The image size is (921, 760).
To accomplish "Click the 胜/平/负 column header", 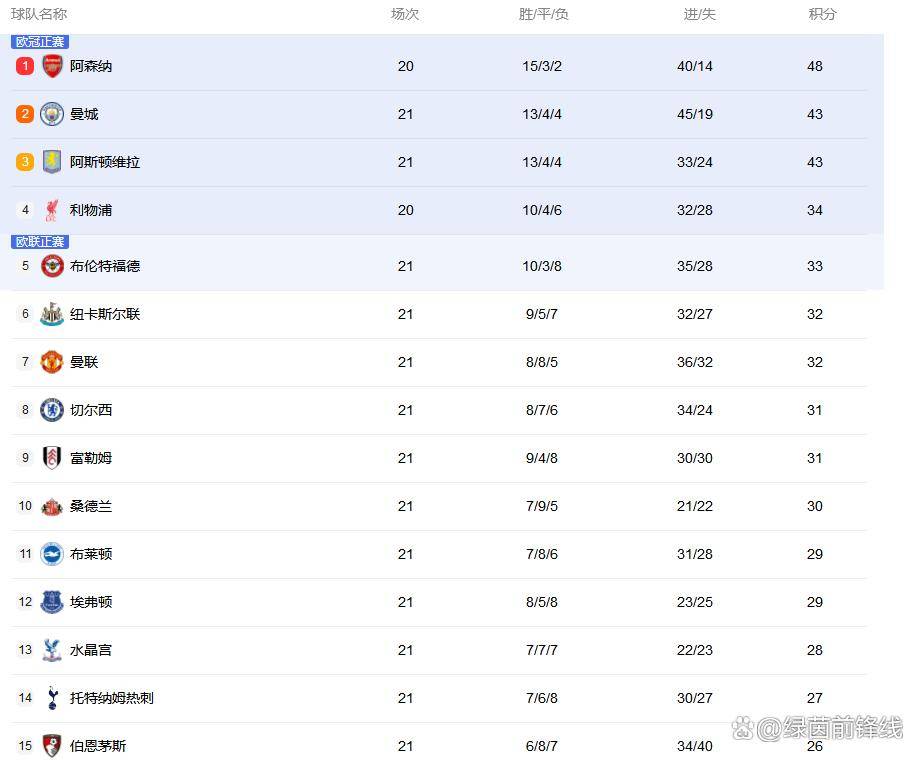I will (x=544, y=14).
